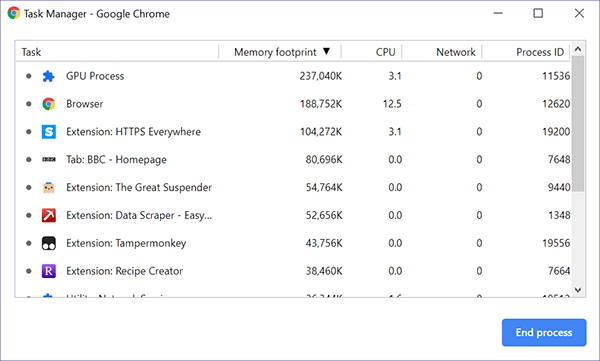Sort by the Process ID column header
The image size is (600, 361).
click(526, 52)
